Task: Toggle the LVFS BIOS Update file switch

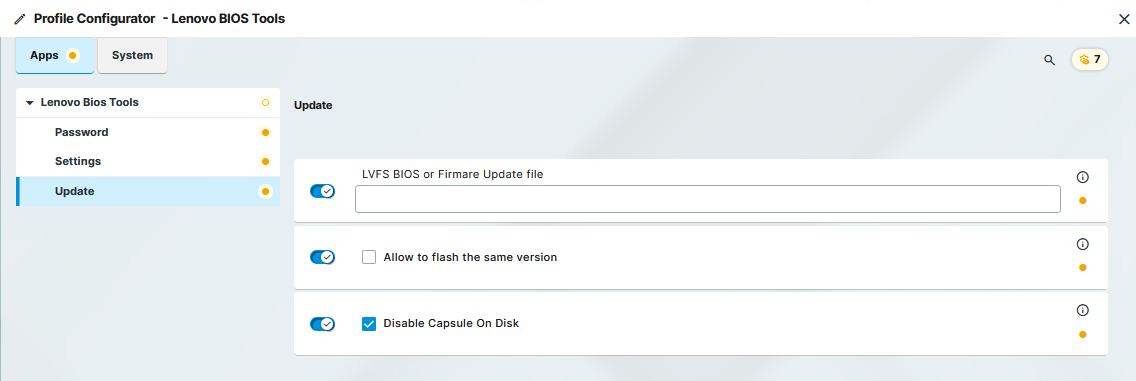Action: click(x=322, y=191)
